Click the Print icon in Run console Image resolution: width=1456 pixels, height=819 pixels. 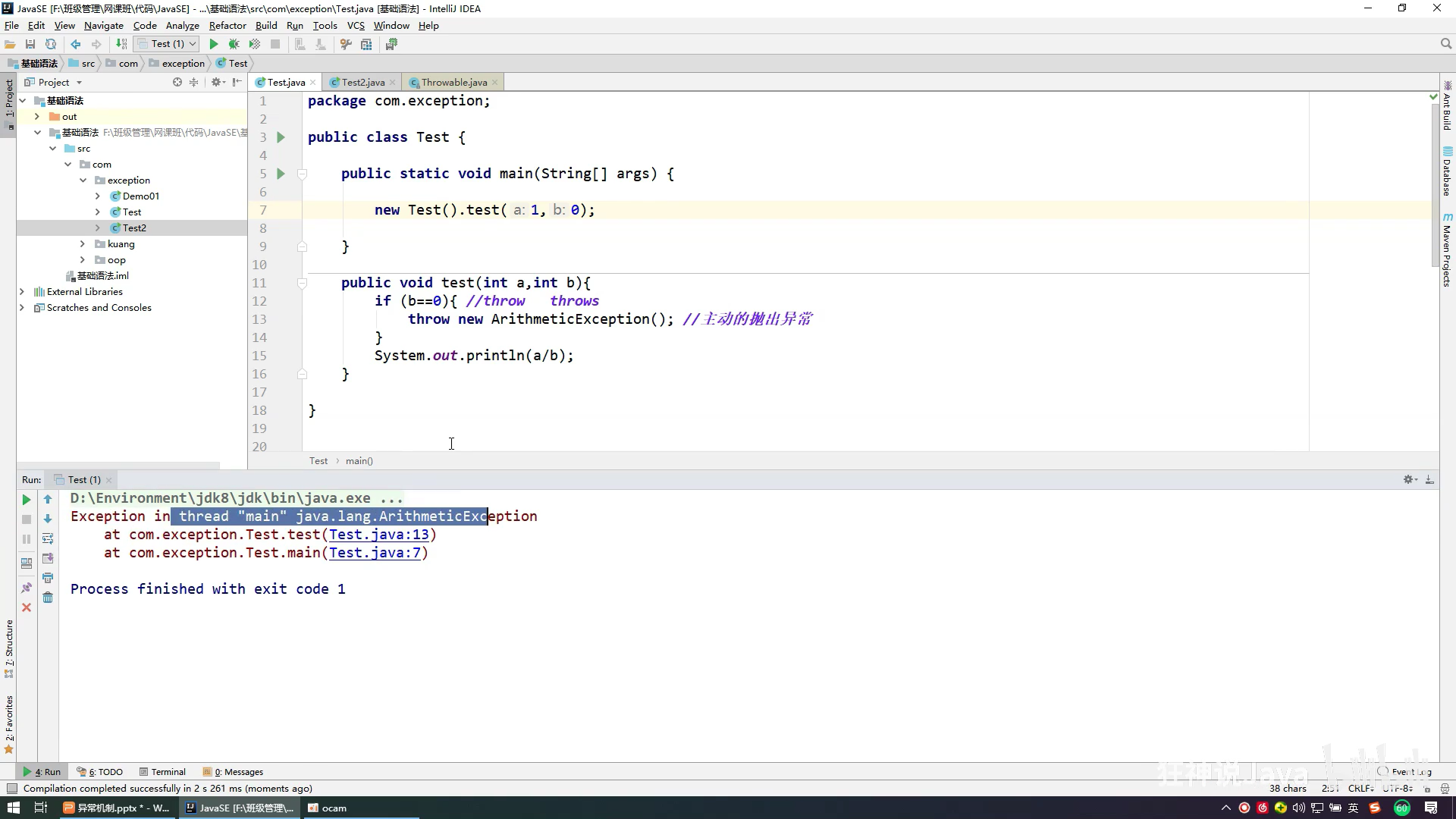coord(48,578)
